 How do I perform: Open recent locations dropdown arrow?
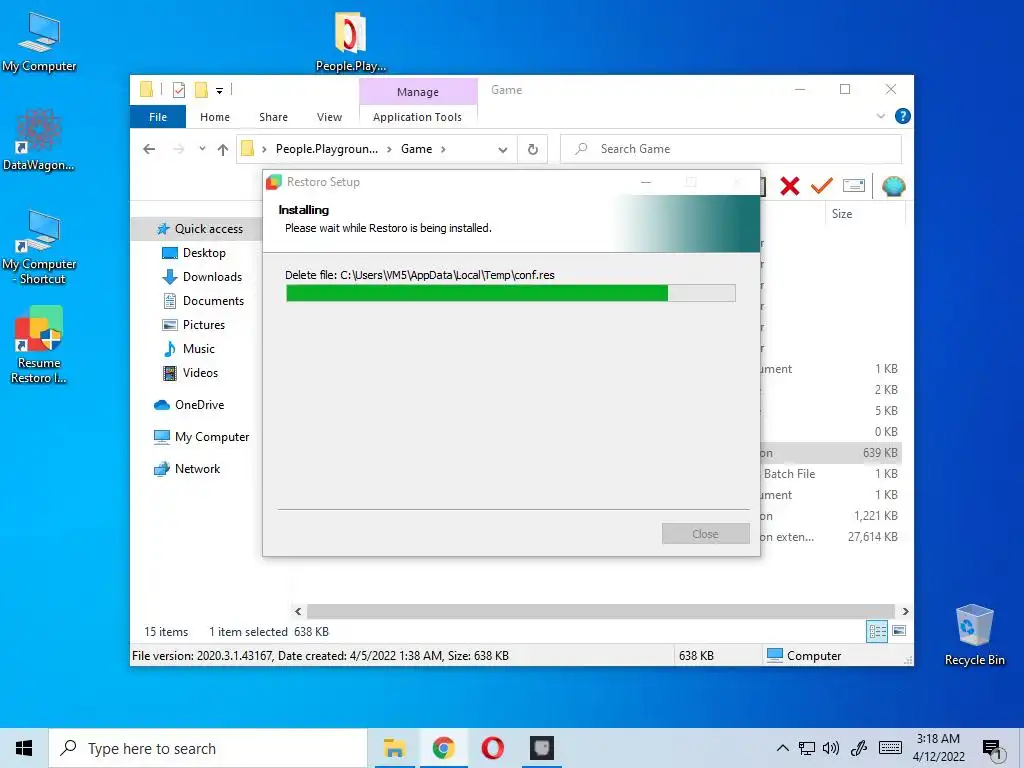tap(202, 149)
